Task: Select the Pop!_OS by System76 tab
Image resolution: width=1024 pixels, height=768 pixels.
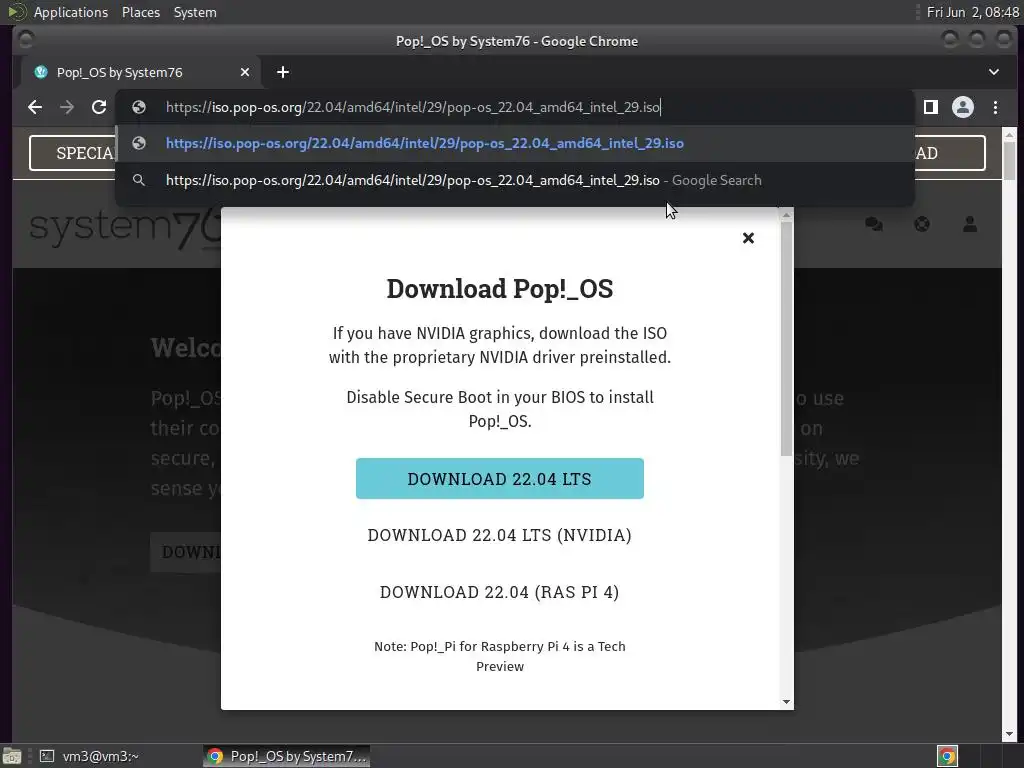Action: 141,72
